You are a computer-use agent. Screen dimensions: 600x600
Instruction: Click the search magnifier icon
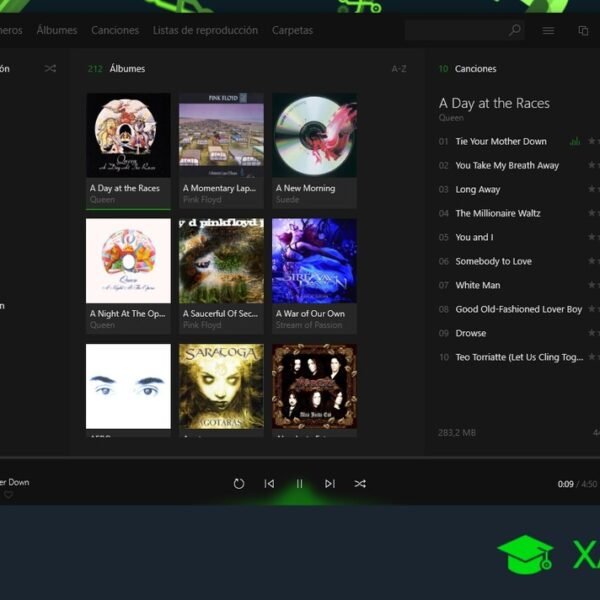click(x=514, y=30)
